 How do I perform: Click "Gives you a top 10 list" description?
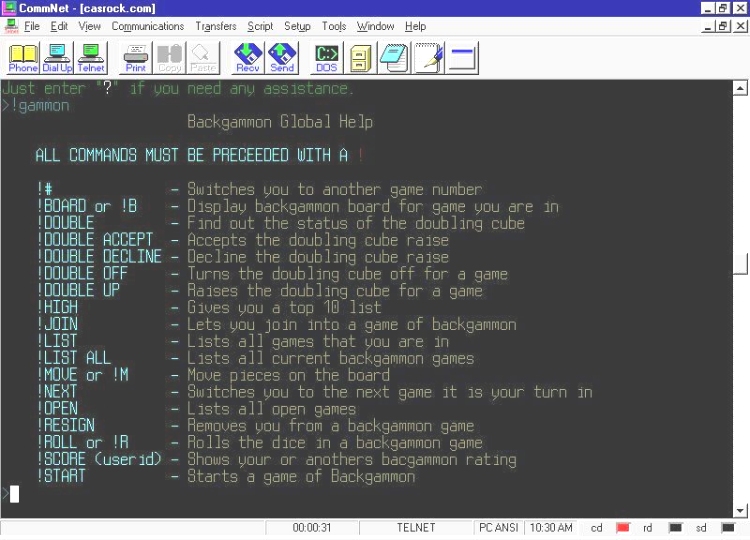(284, 307)
